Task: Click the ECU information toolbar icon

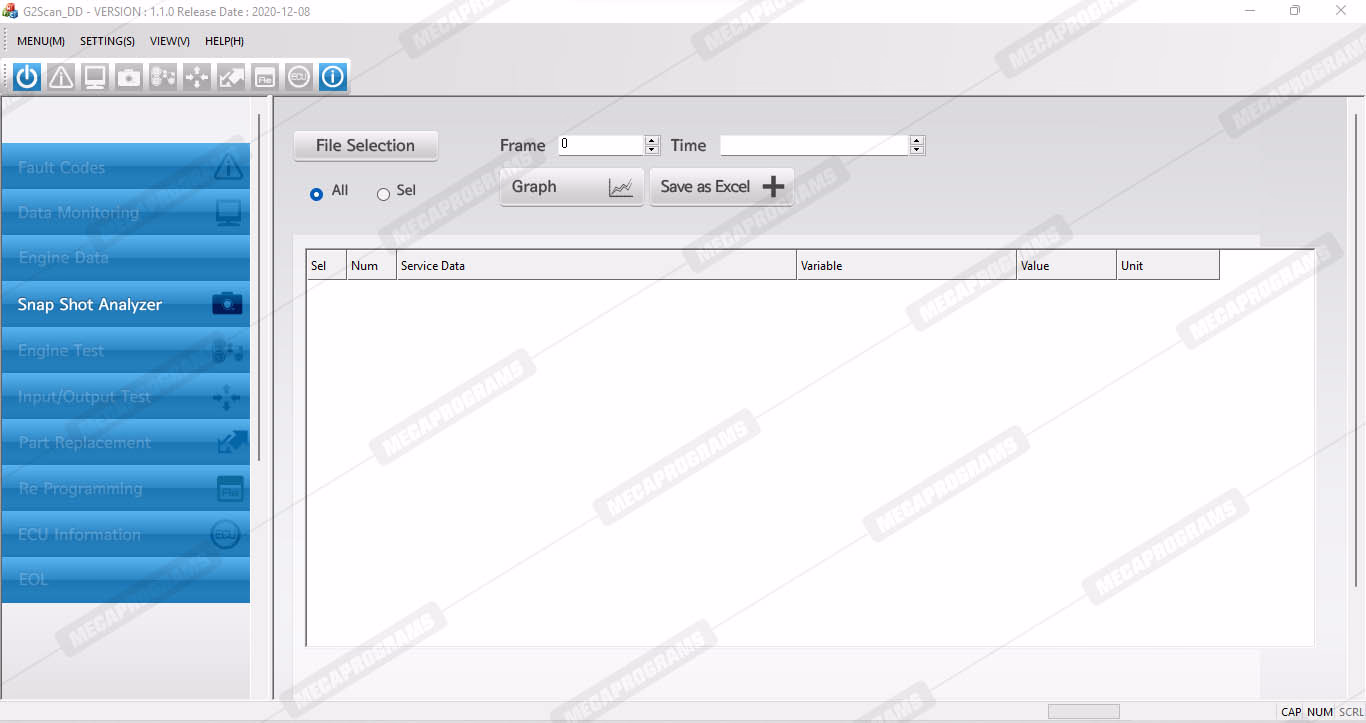Action: pyautogui.click(x=299, y=77)
